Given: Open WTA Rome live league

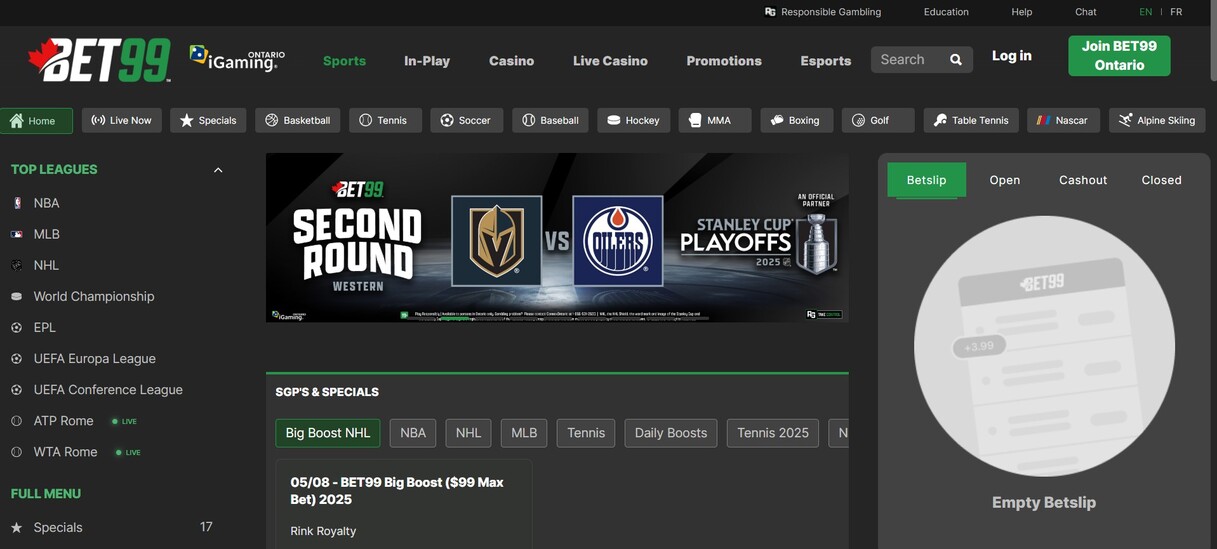Looking at the screenshot, I should tap(65, 452).
